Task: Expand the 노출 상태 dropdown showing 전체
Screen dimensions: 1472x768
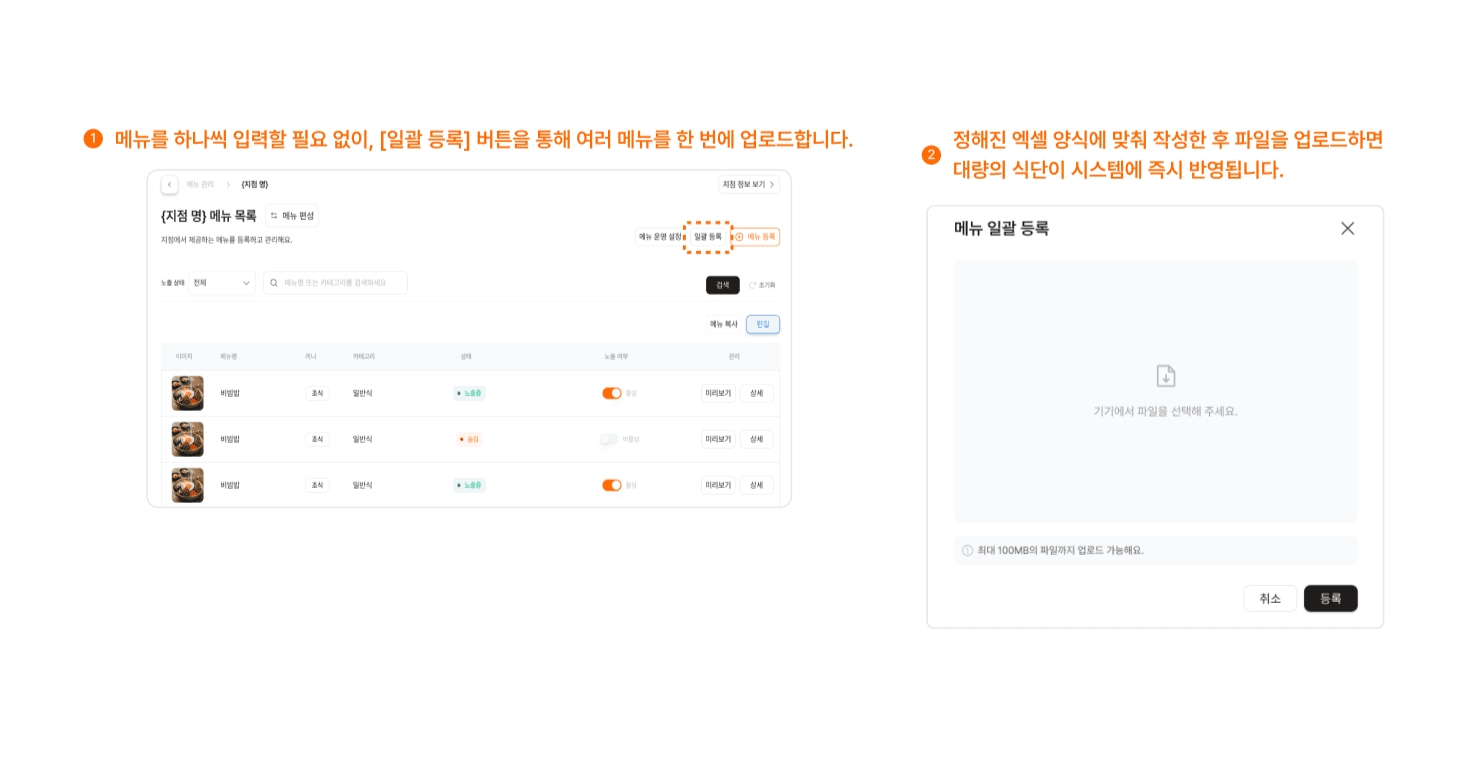Action: coord(222,283)
